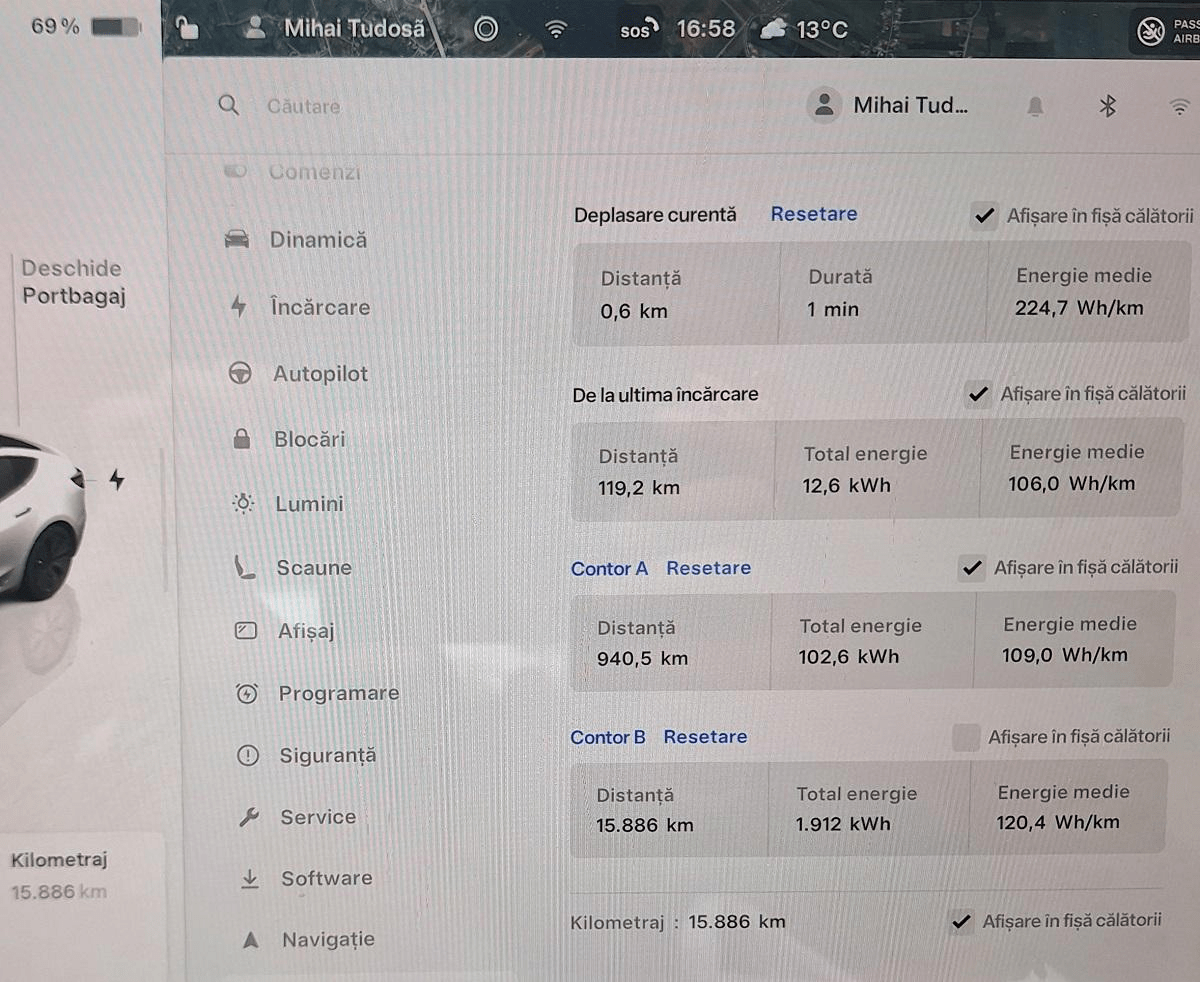Tap the lock icon in status bar
Screen dimensions: 1200x982
tap(186, 29)
